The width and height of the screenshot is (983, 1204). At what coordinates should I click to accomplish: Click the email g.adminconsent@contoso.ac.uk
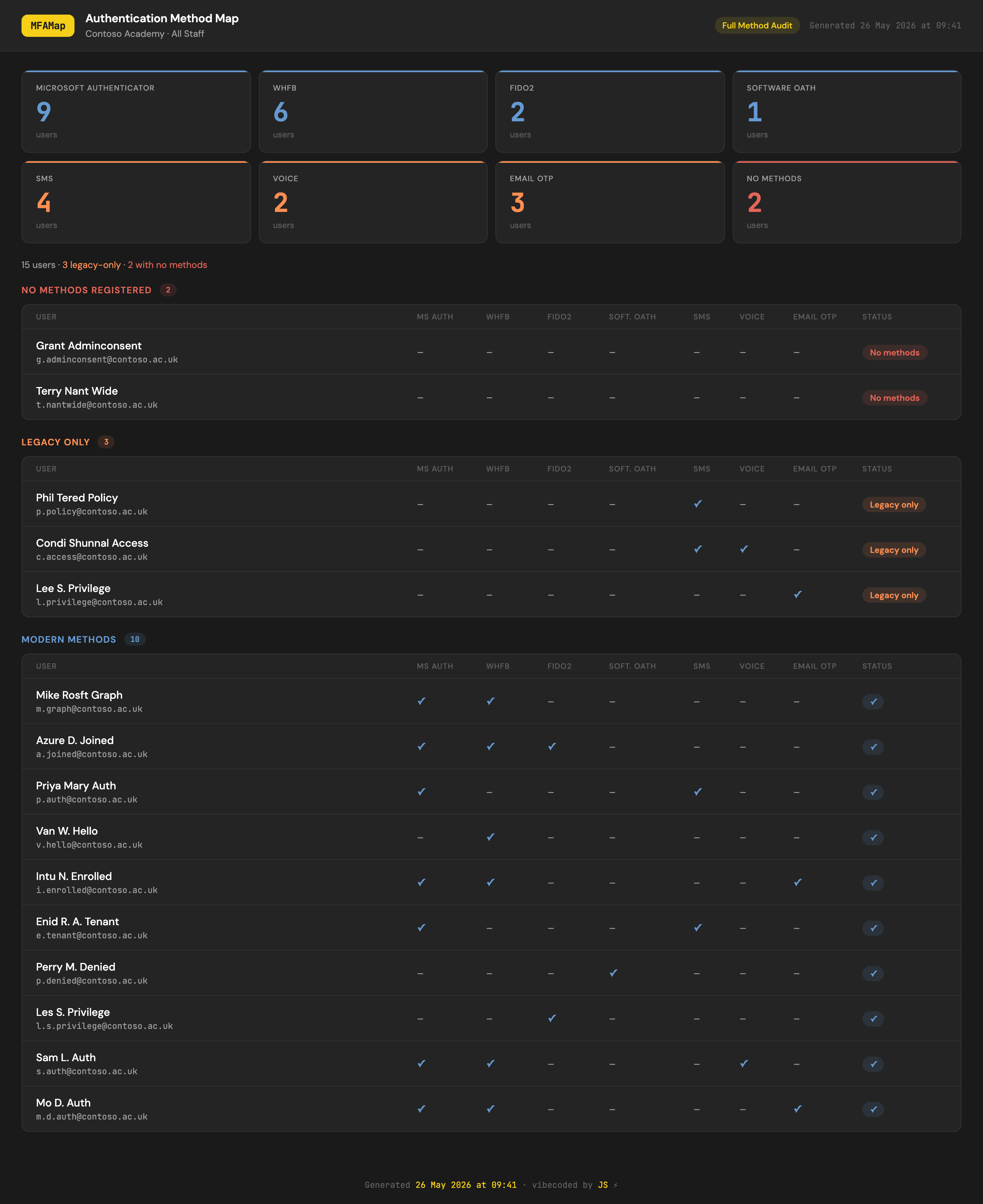pyautogui.click(x=107, y=360)
